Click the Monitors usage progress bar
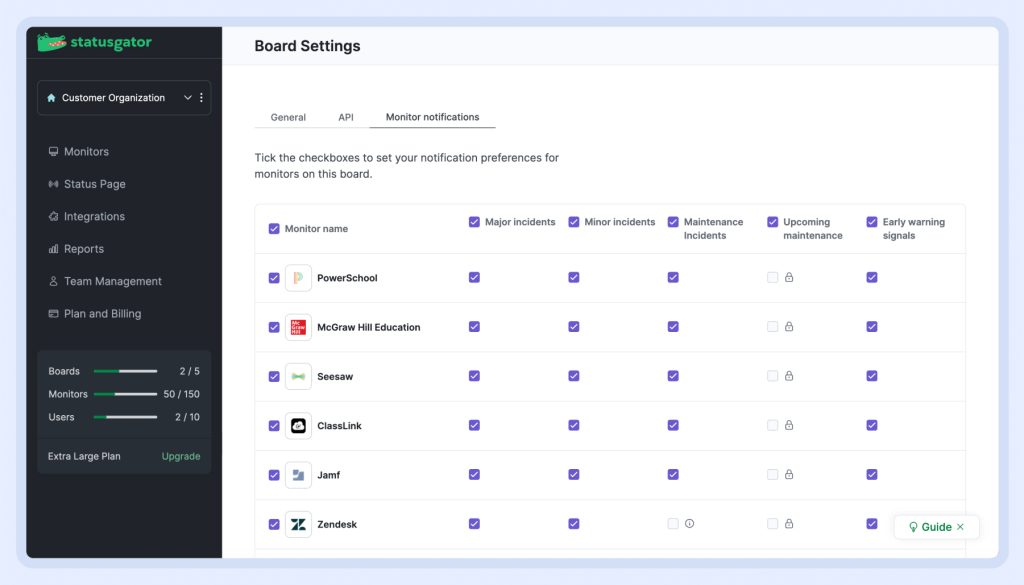1024x585 pixels. pyautogui.click(x=125, y=394)
